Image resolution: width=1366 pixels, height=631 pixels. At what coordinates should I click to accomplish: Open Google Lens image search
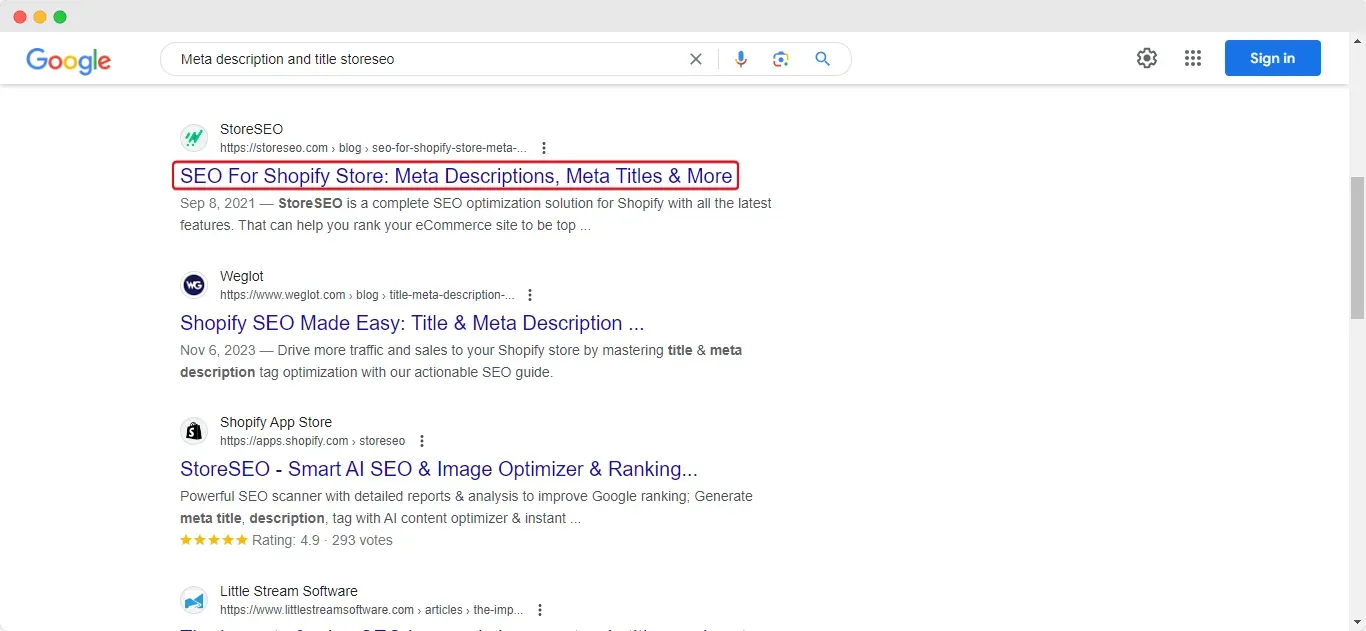point(781,59)
